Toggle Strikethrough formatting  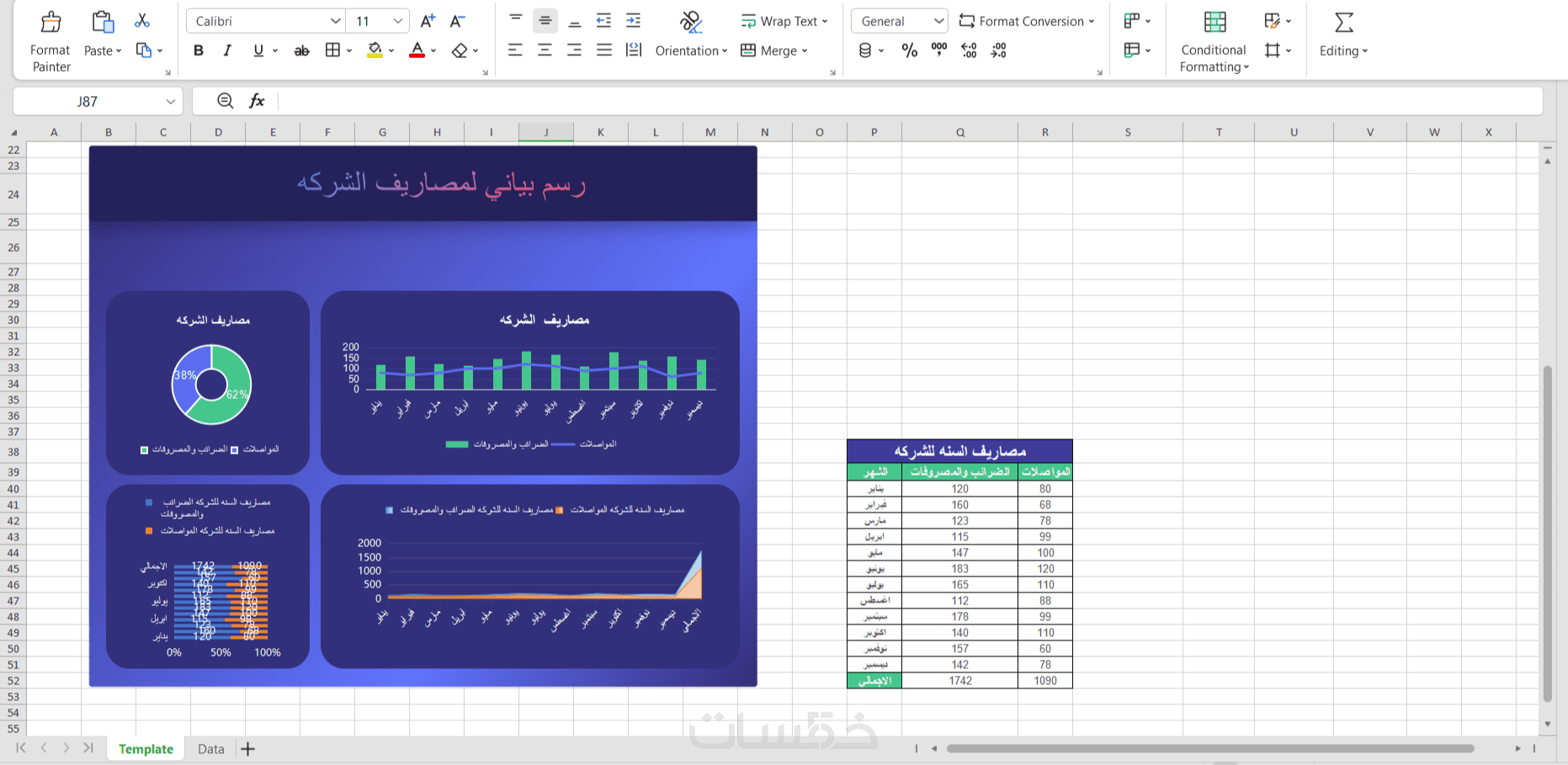pyautogui.click(x=301, y=51)
